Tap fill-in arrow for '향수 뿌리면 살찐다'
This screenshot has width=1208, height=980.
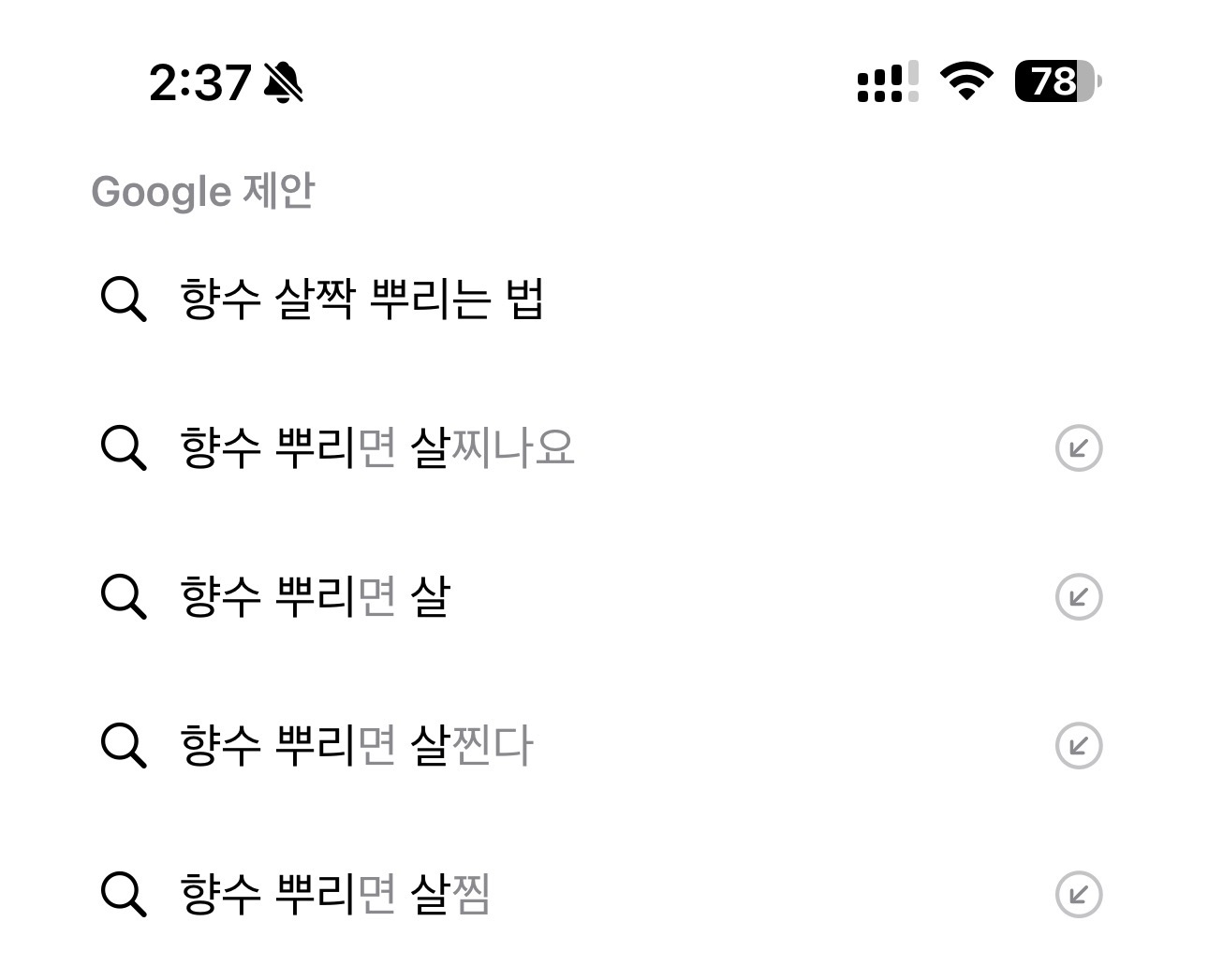[1078, 746]
